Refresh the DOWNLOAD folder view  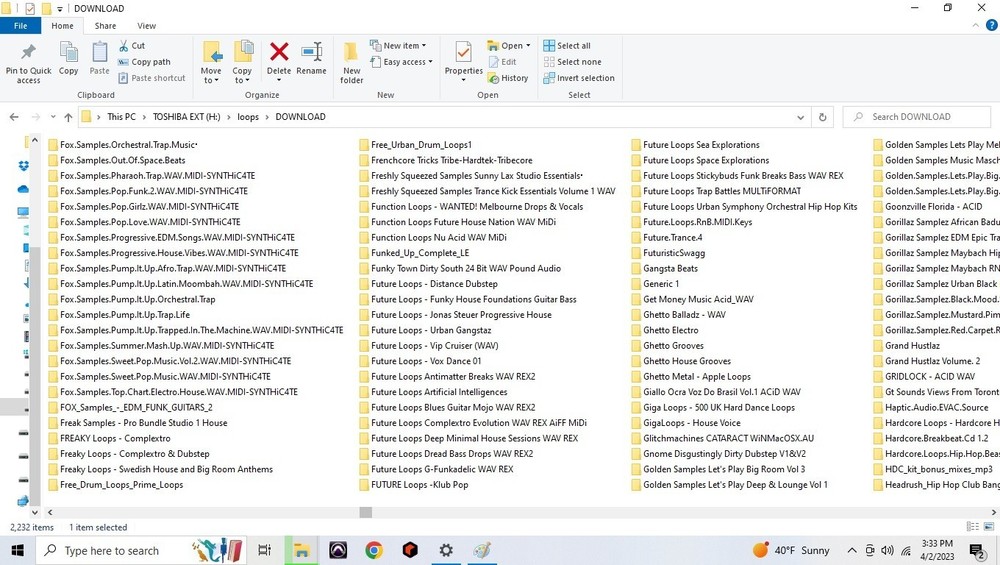(x=822, y=117)
